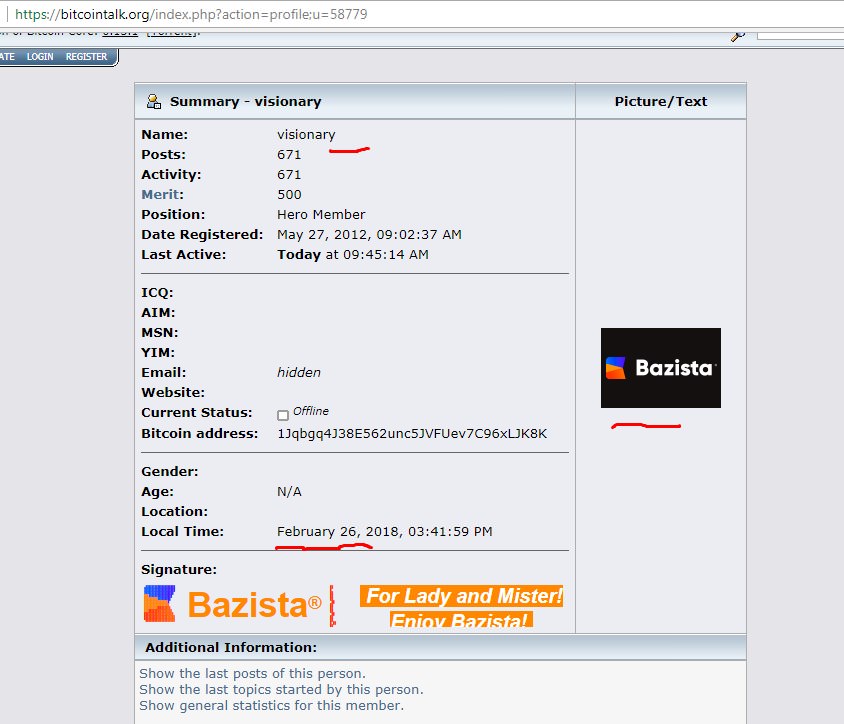
Task: Click the 'Additional Information:' header
Action: (x=231, y=647)
